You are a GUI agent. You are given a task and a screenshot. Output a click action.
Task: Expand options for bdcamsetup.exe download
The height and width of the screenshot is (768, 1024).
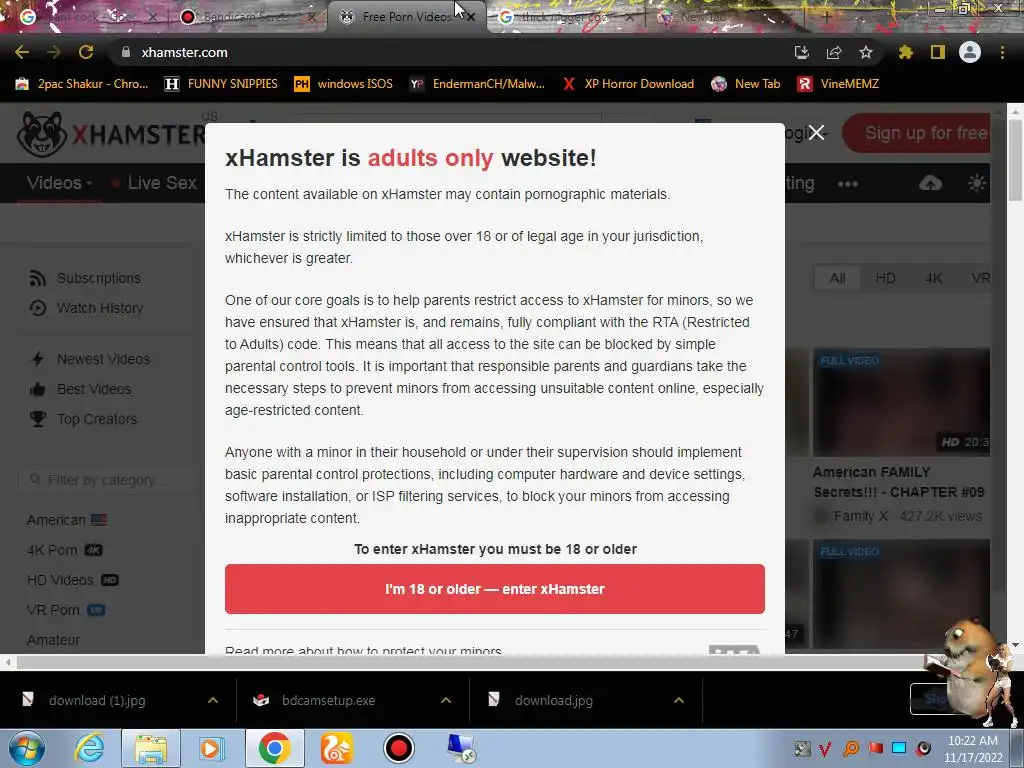pos(446,700)
